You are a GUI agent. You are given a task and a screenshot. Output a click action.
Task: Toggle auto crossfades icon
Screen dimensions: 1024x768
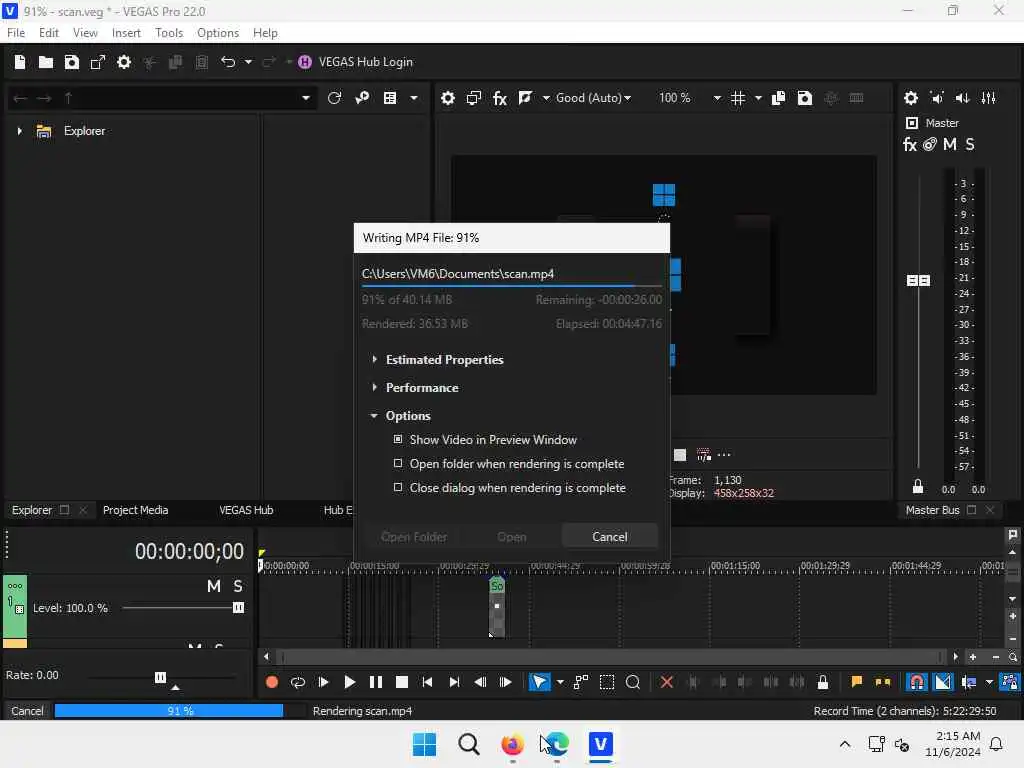[943, 682]
